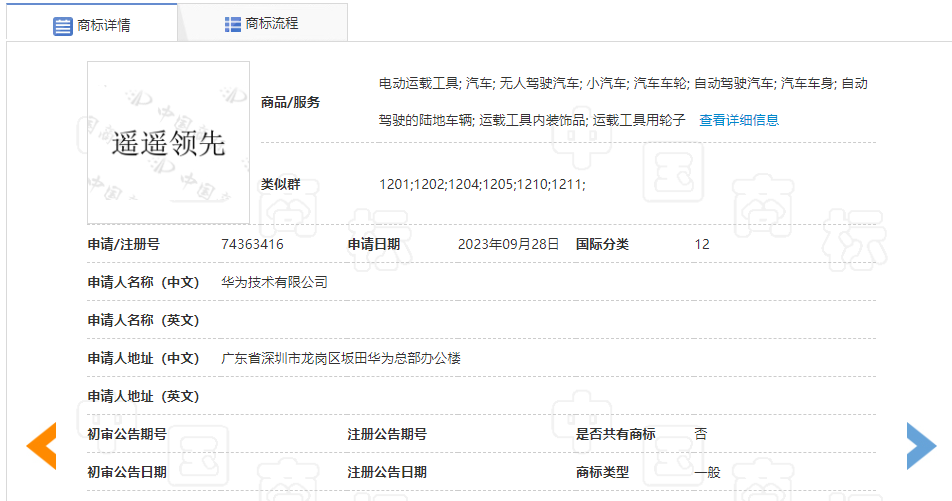Click the 申请/注册号 label
This screenshot has height=501, width=952.
124,244
